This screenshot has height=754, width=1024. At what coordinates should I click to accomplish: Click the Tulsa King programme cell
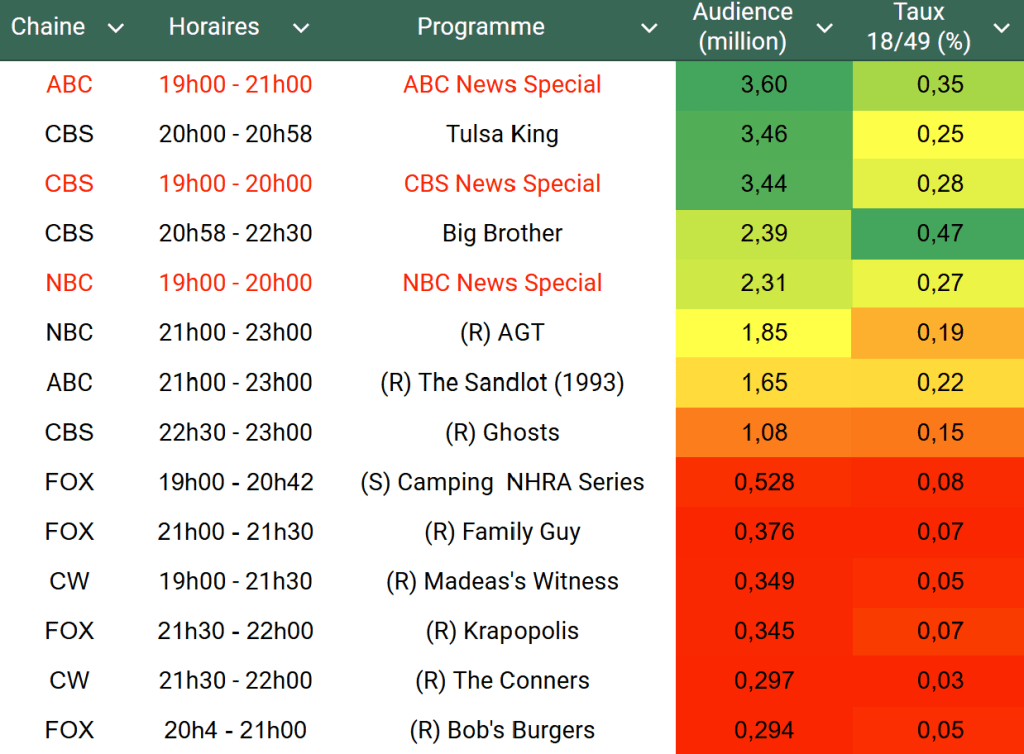pos(502,134)
